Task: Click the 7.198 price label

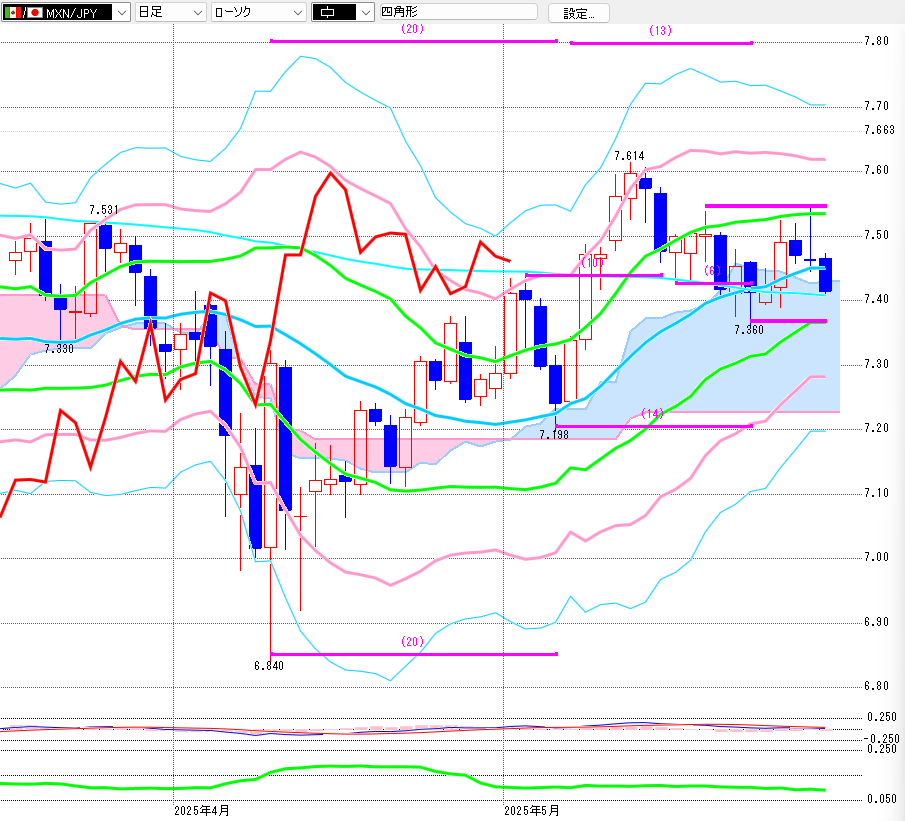Action: coord(554,434)
